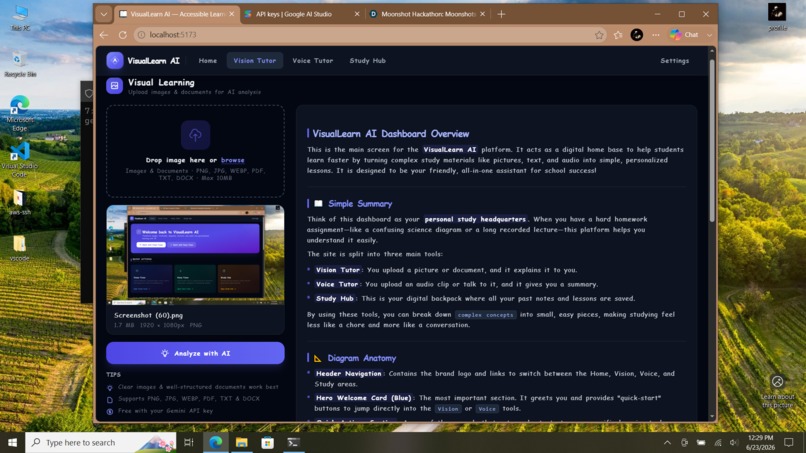Open the browser profile avatar
The image size is (806, 453).
(636, 35)
